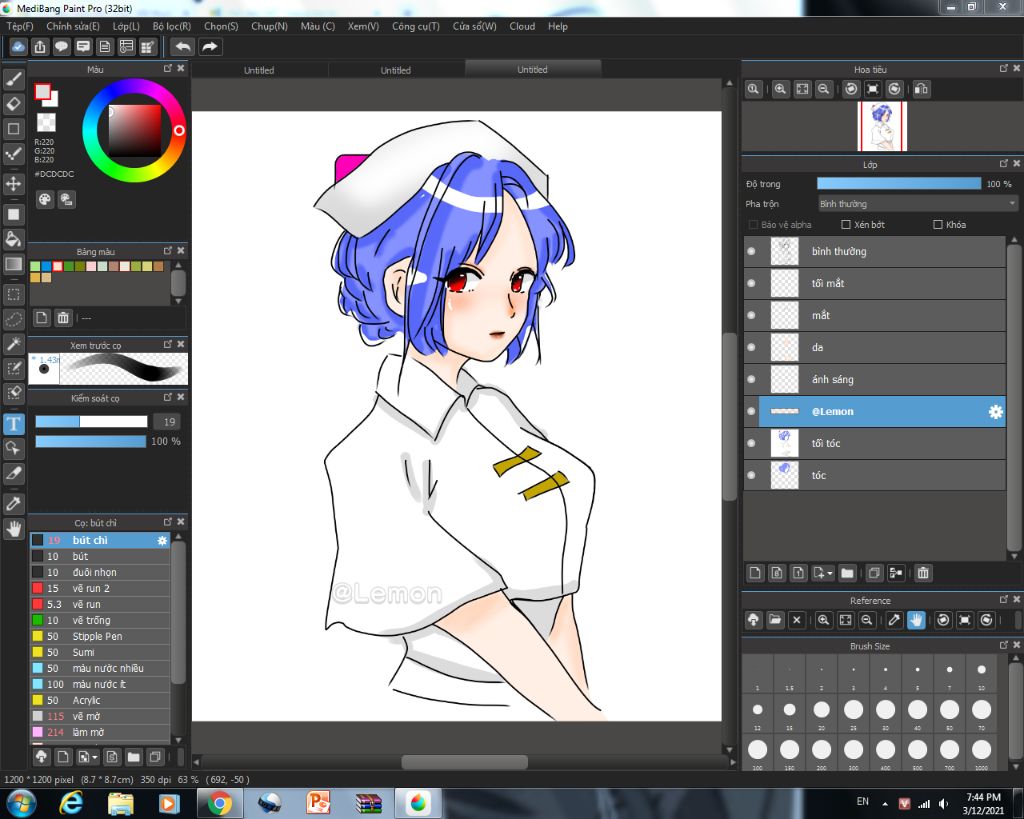Zoom in using the Navigator magnifier plus
The width and height of the screenshot is (1024, 819).
coord(780,89)
